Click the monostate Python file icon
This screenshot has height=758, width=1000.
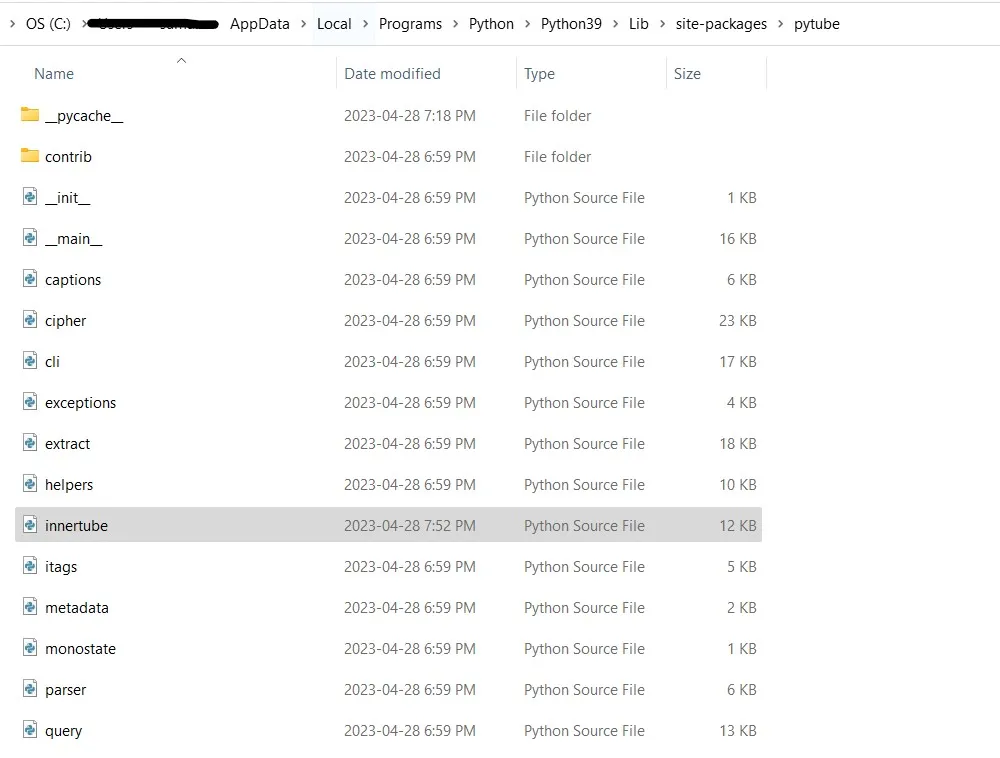30,648
